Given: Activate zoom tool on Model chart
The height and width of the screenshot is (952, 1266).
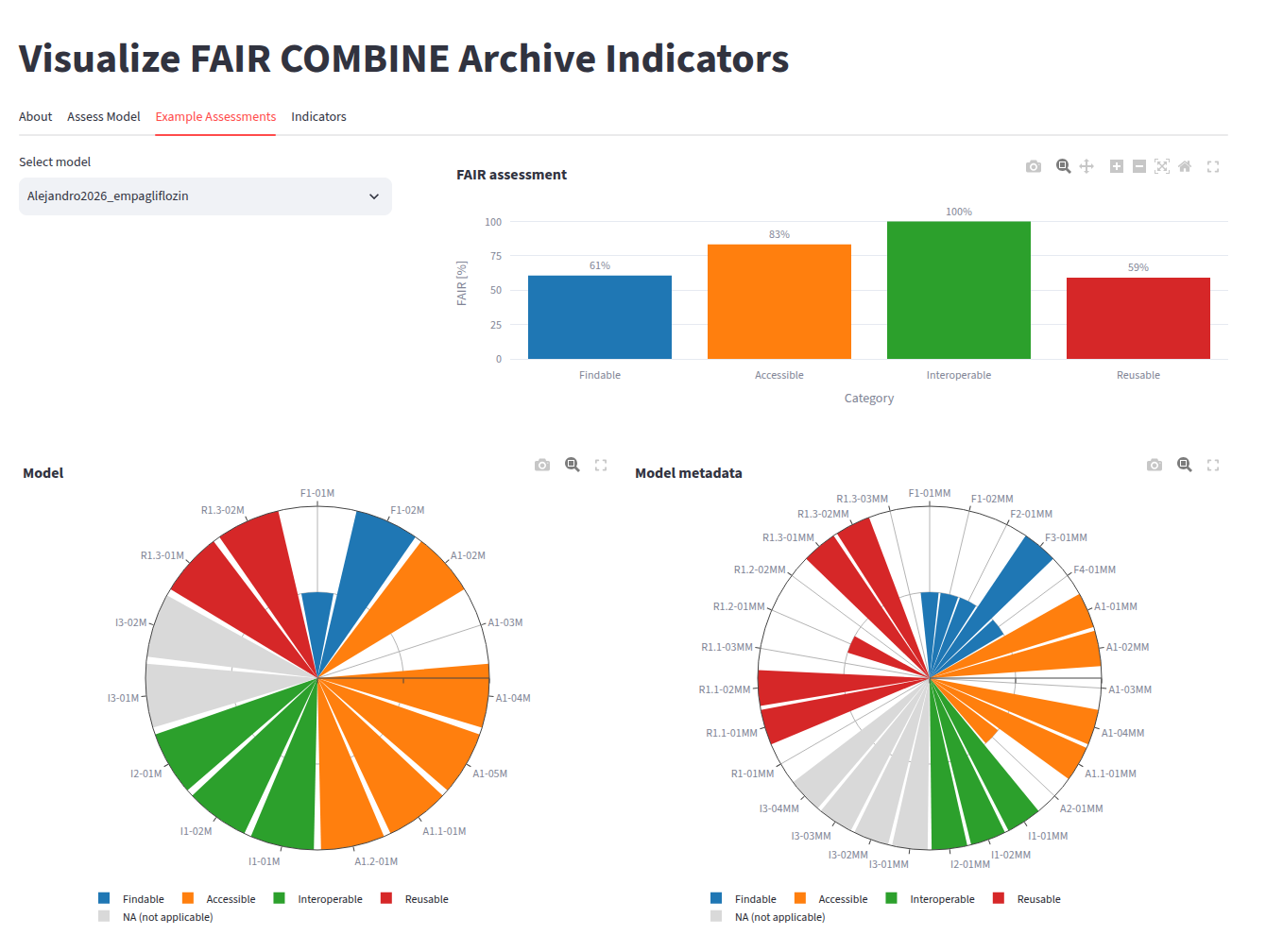Looking at the screenshot, I should [x=573, y=465].
